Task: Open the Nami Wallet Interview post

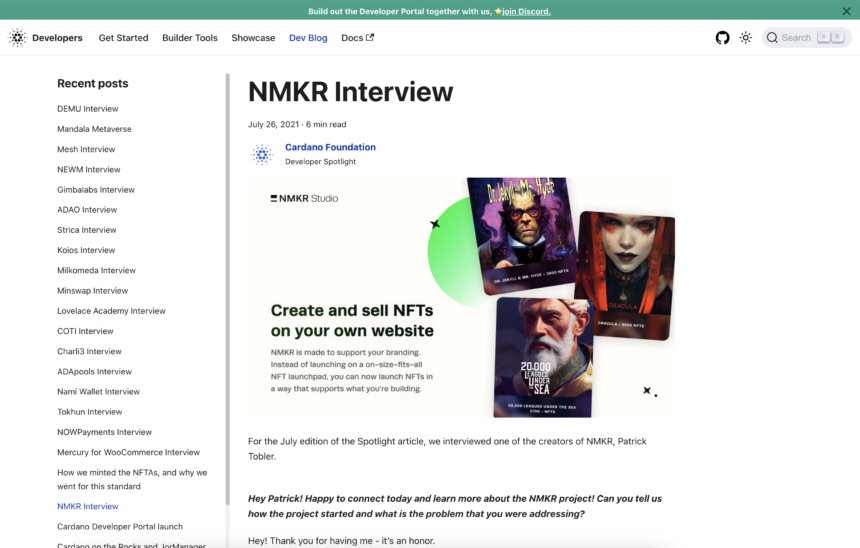Action: coord(99,392)
